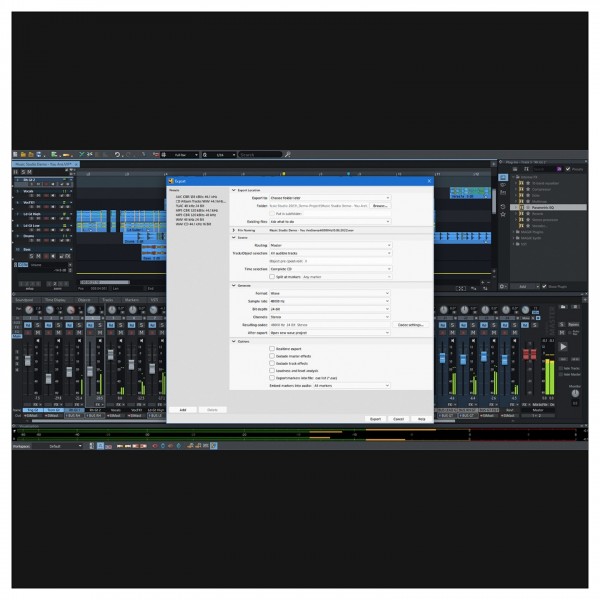Click the Help button in the Export dialog
Viewport: 600px width, 600px height.
point(421,419)
